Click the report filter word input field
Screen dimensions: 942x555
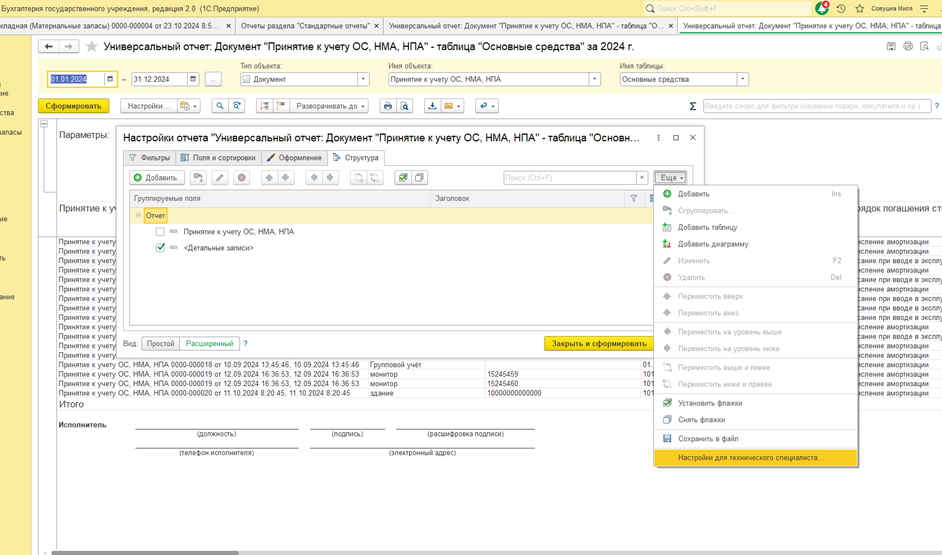click(816, 106)
